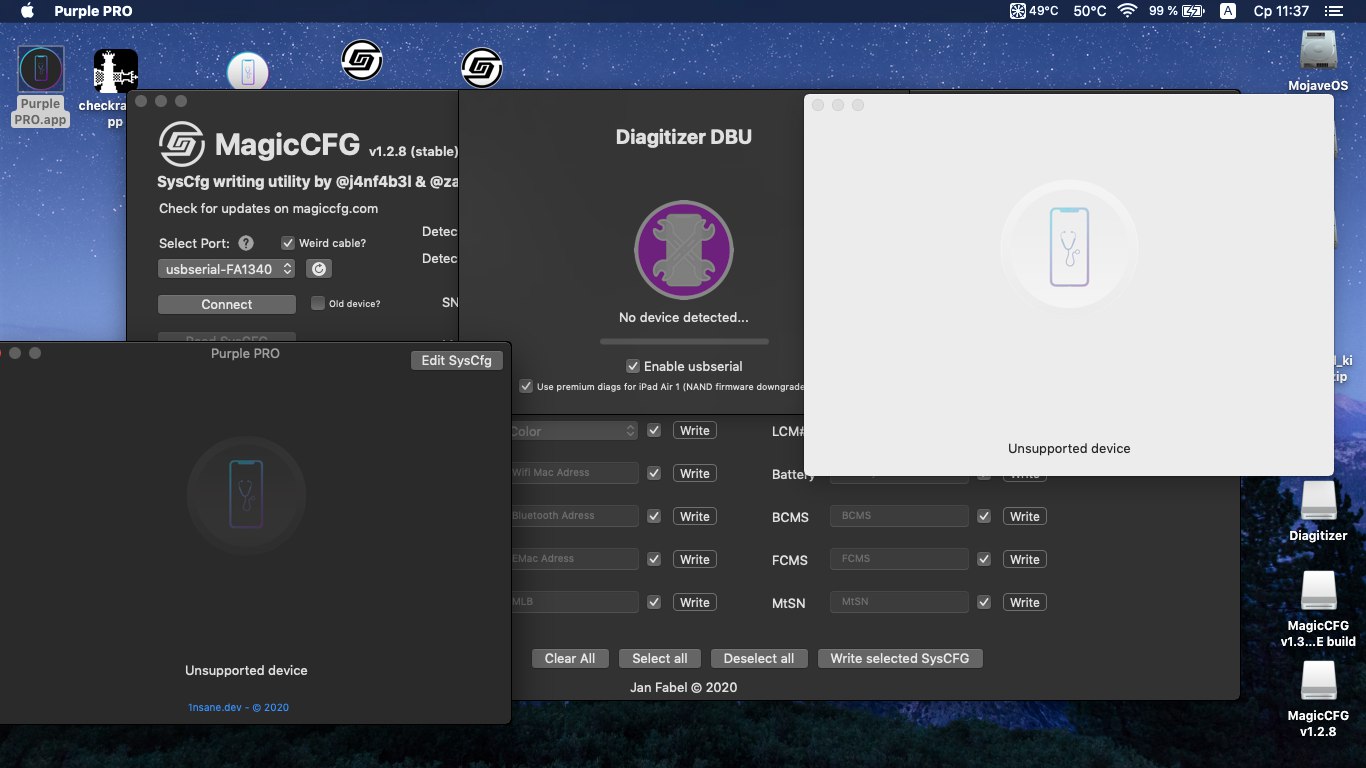The image size is (1366, 768).
Task: Open the Purple PRO application menu
Action: click(93, 11)
